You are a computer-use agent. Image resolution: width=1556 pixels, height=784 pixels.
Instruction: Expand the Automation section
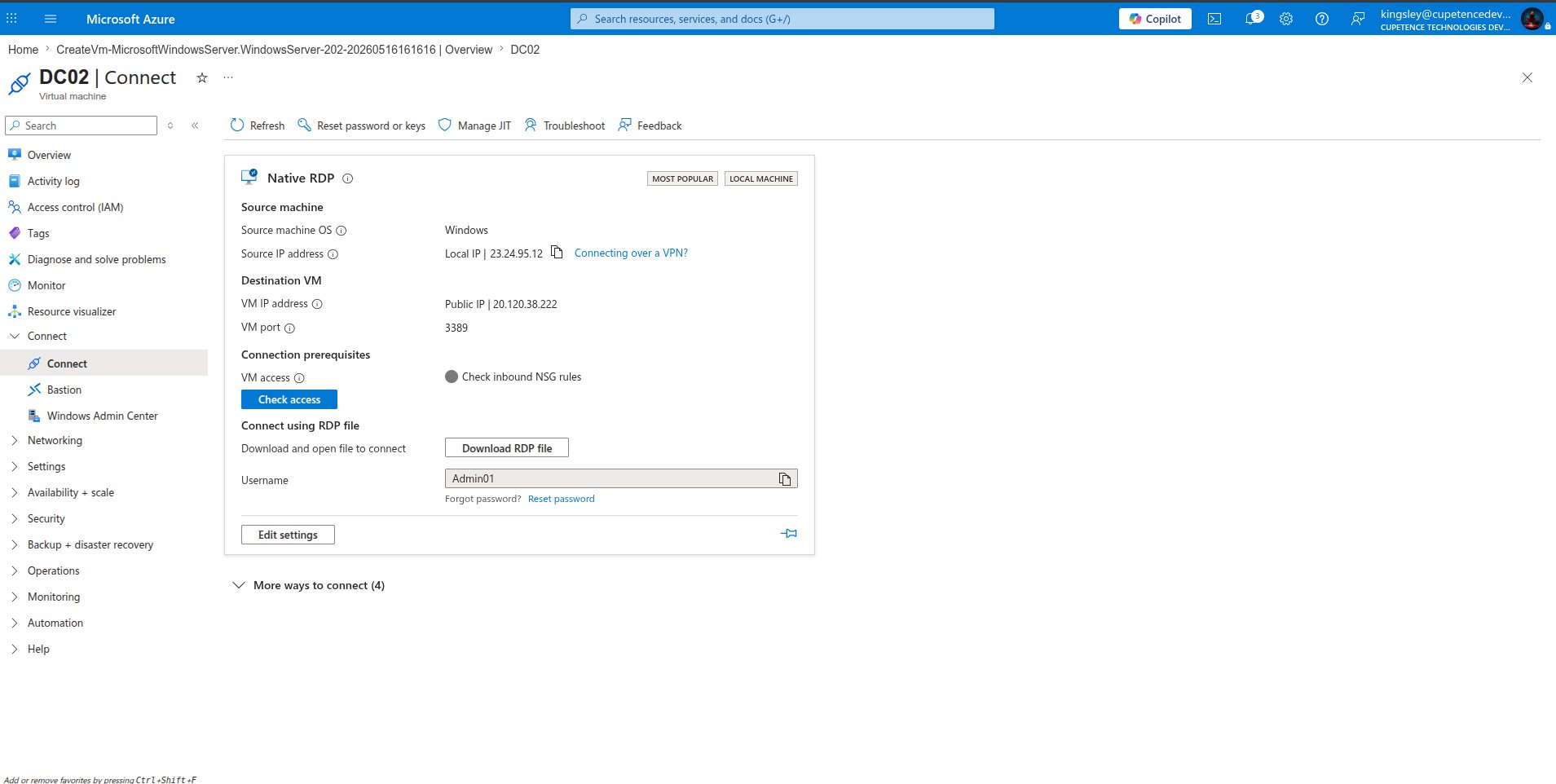click(15, 623)
